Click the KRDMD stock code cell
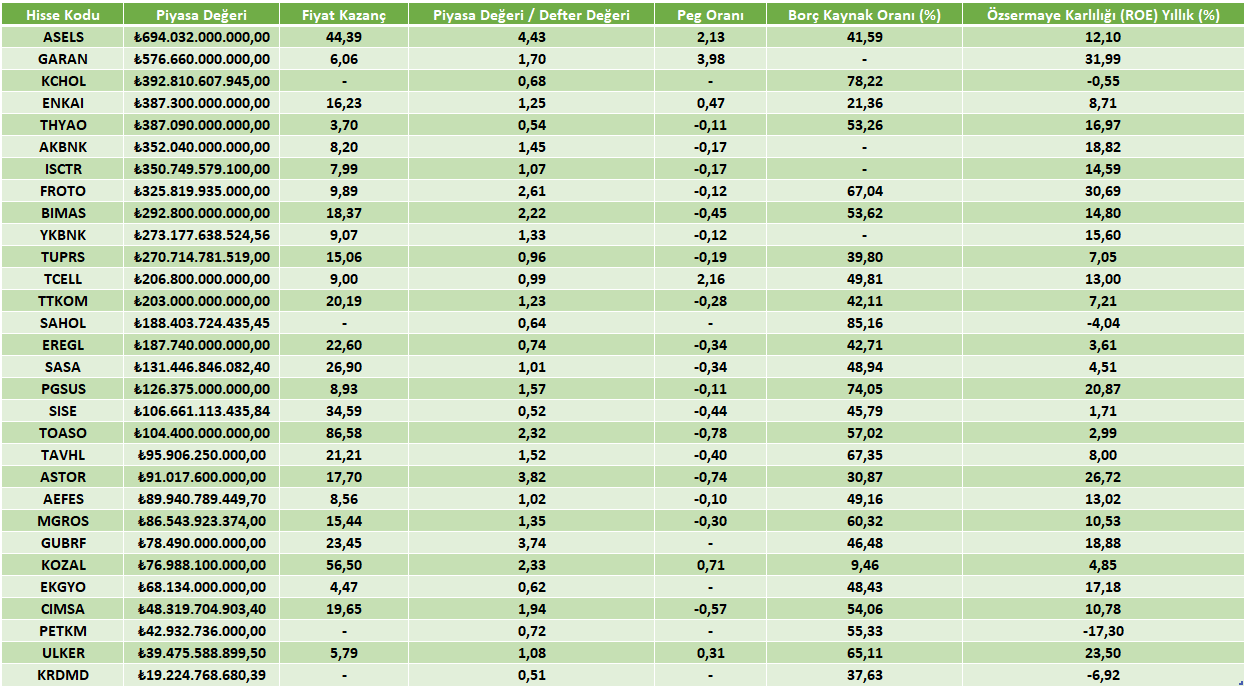1246x688 pixels. (62, 675)
